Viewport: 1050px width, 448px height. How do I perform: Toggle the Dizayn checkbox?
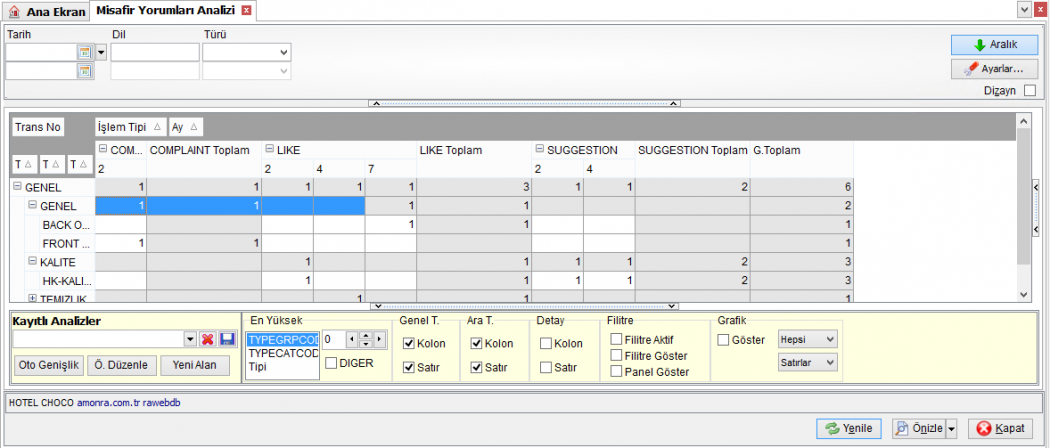pos(1030,90)
